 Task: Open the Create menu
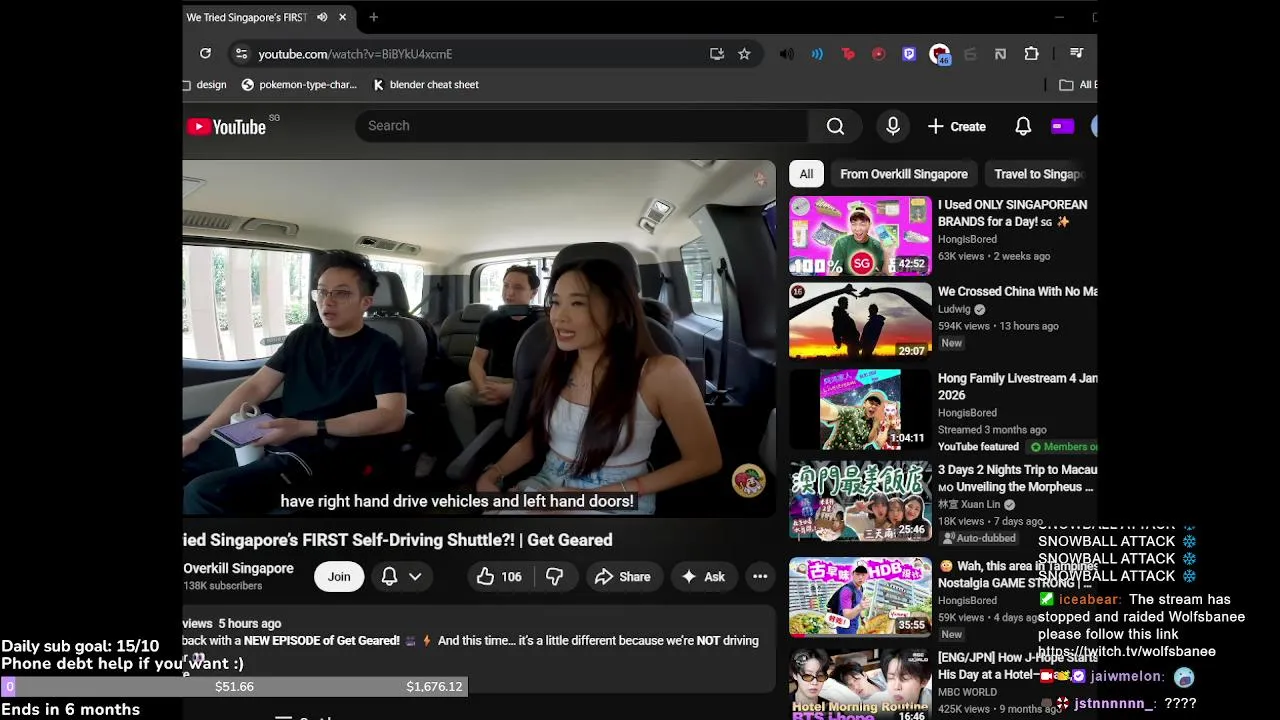pos(957,126)
